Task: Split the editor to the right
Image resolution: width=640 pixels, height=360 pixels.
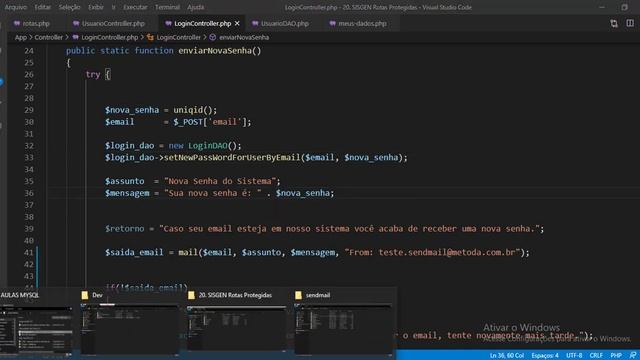Action: click(630, 23)
